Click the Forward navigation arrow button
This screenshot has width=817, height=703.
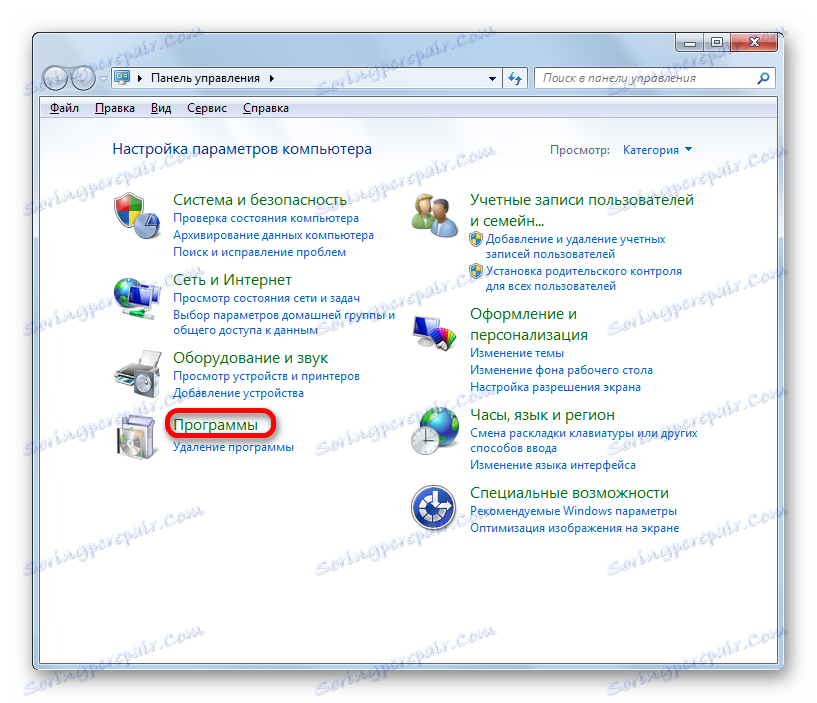tap(83, 78)
